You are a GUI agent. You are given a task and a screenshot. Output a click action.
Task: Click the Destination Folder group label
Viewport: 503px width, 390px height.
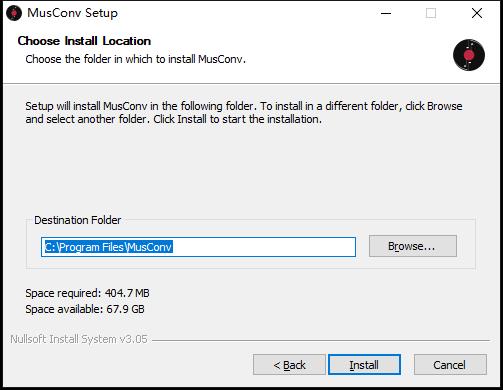click(x=78, y=220)
